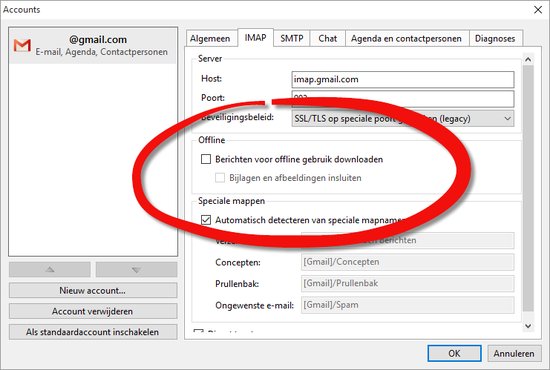Viewport: 550px width, 370px height.
Task: Move account up with the up arrow button
Action: tap(50, 269)
